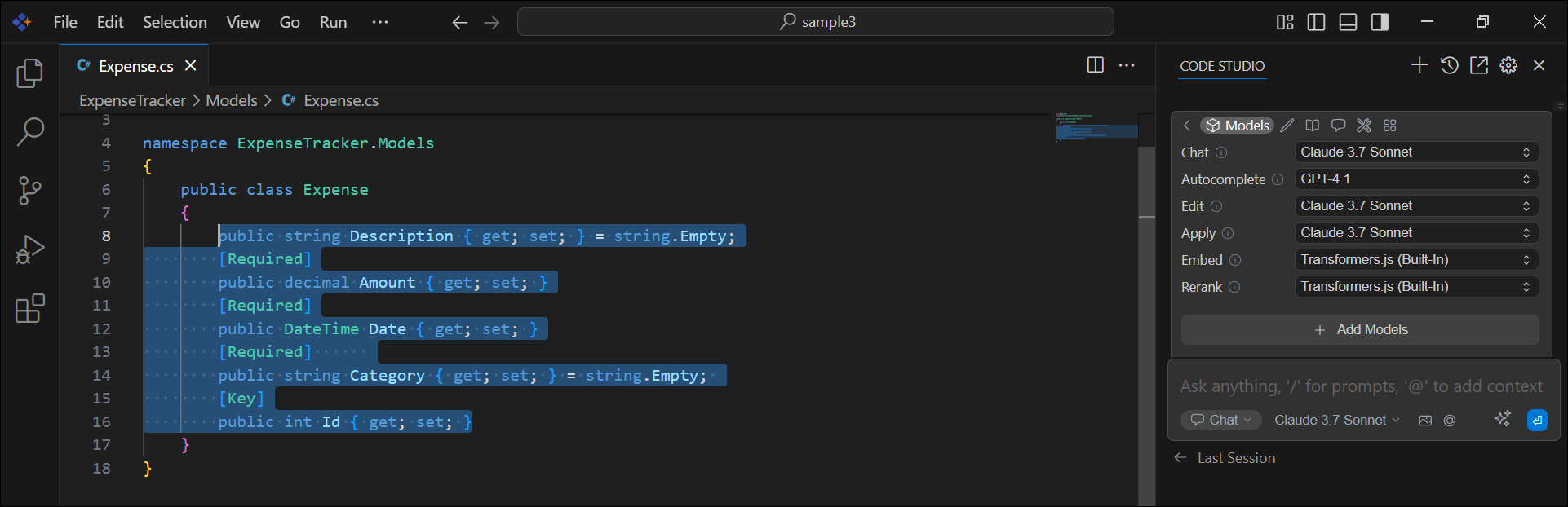Click the Search icon in activity bar
Viewport: 1568px width, 507px height.
pos(29,131)
